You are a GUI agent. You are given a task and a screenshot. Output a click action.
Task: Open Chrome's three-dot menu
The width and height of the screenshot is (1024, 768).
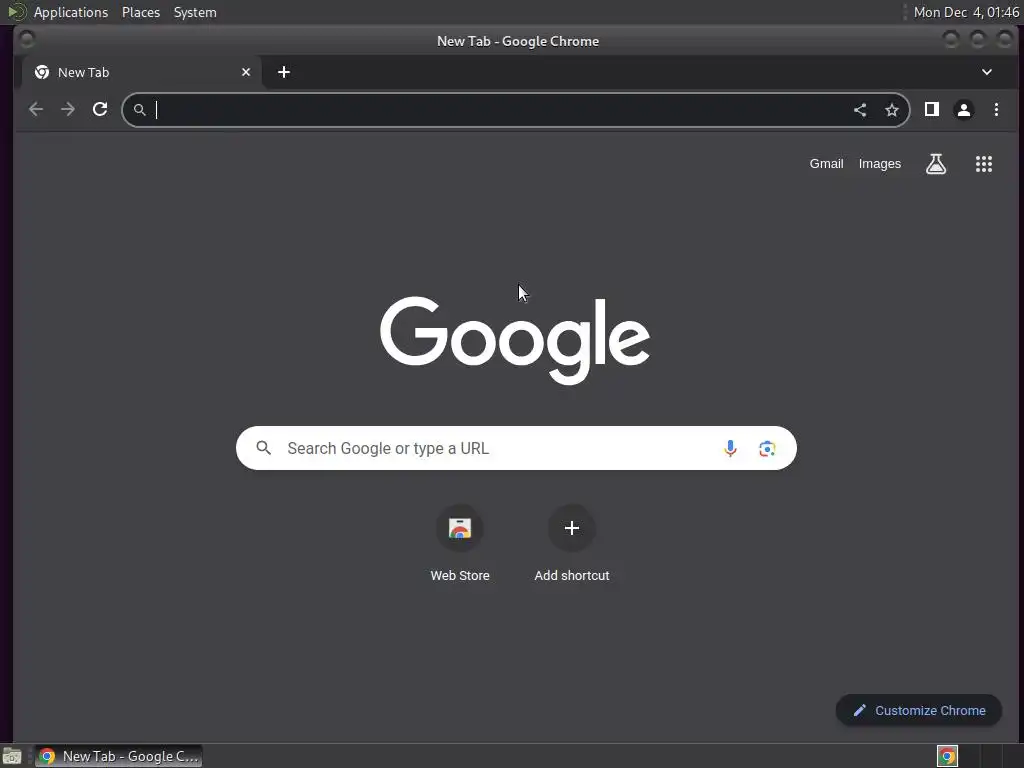996,110
